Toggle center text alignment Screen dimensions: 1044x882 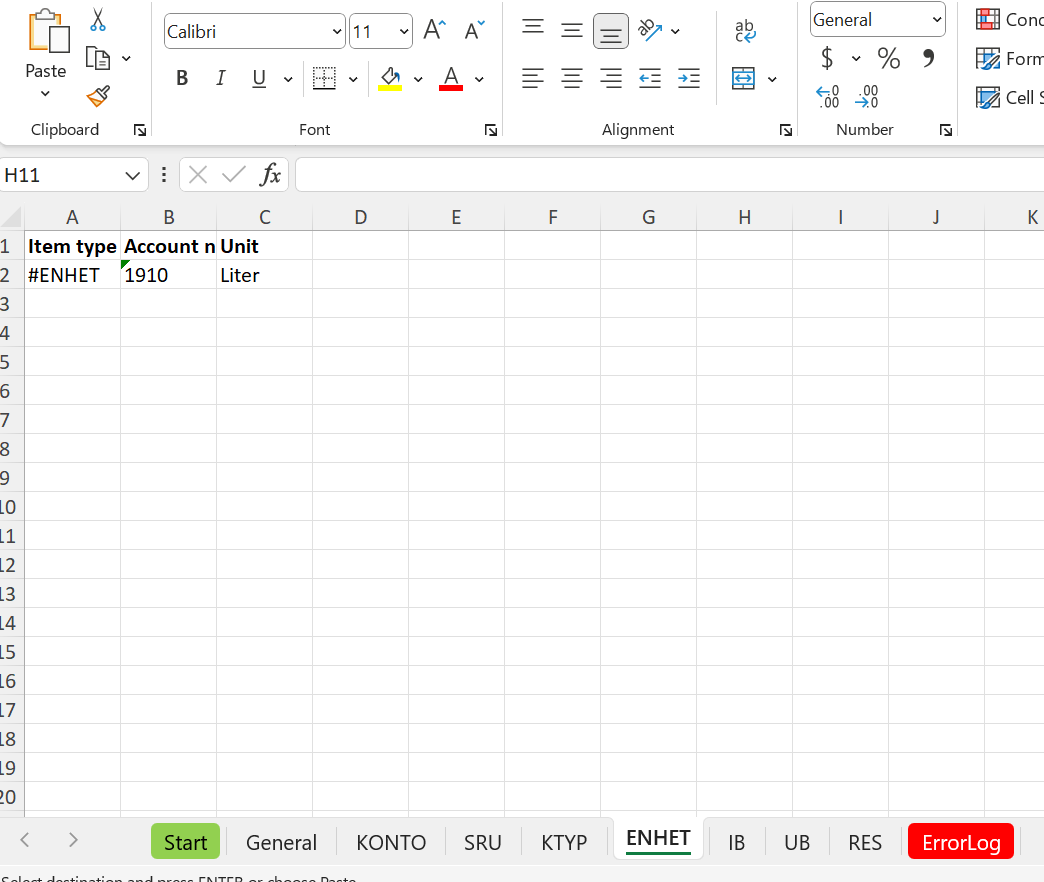(x=572, y=78)
